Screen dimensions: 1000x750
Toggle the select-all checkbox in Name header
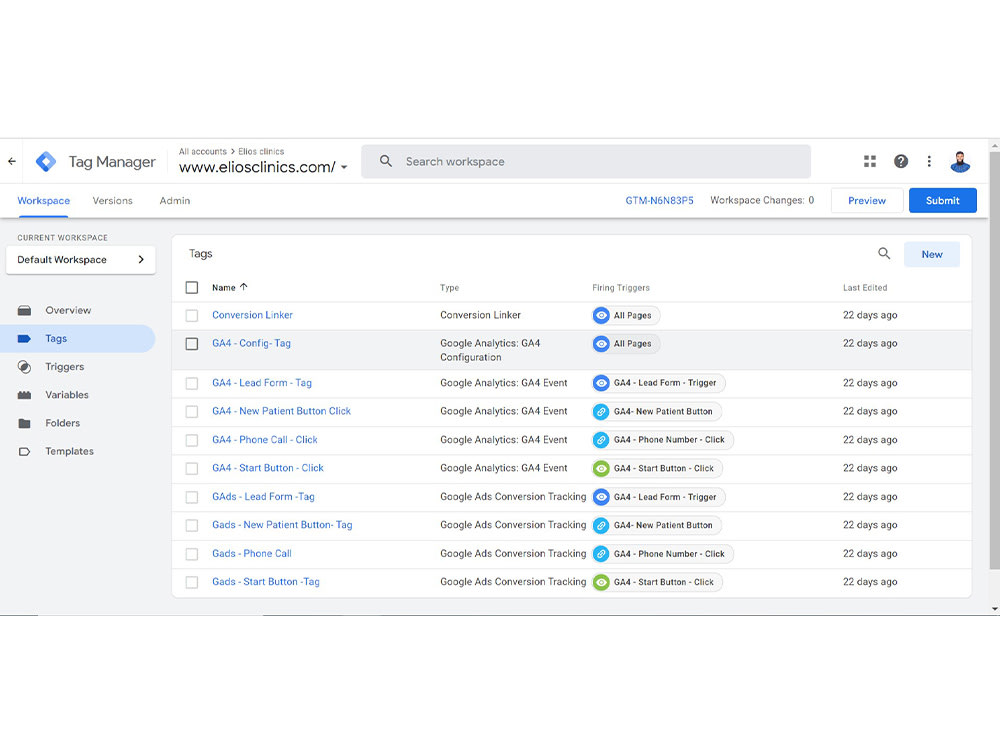pyautogui.click(x=192, y=288)
